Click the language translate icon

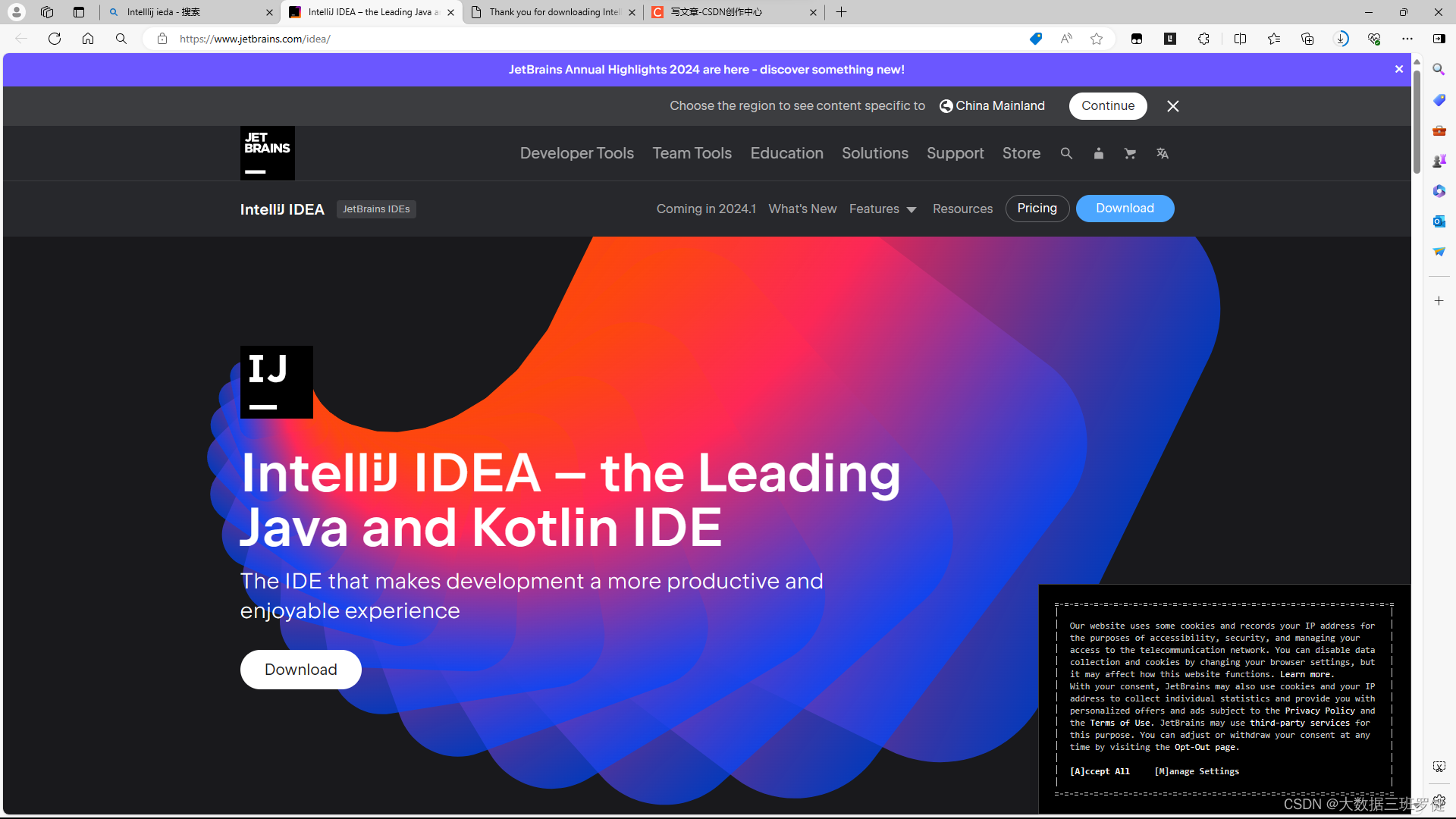point(1162,153)
